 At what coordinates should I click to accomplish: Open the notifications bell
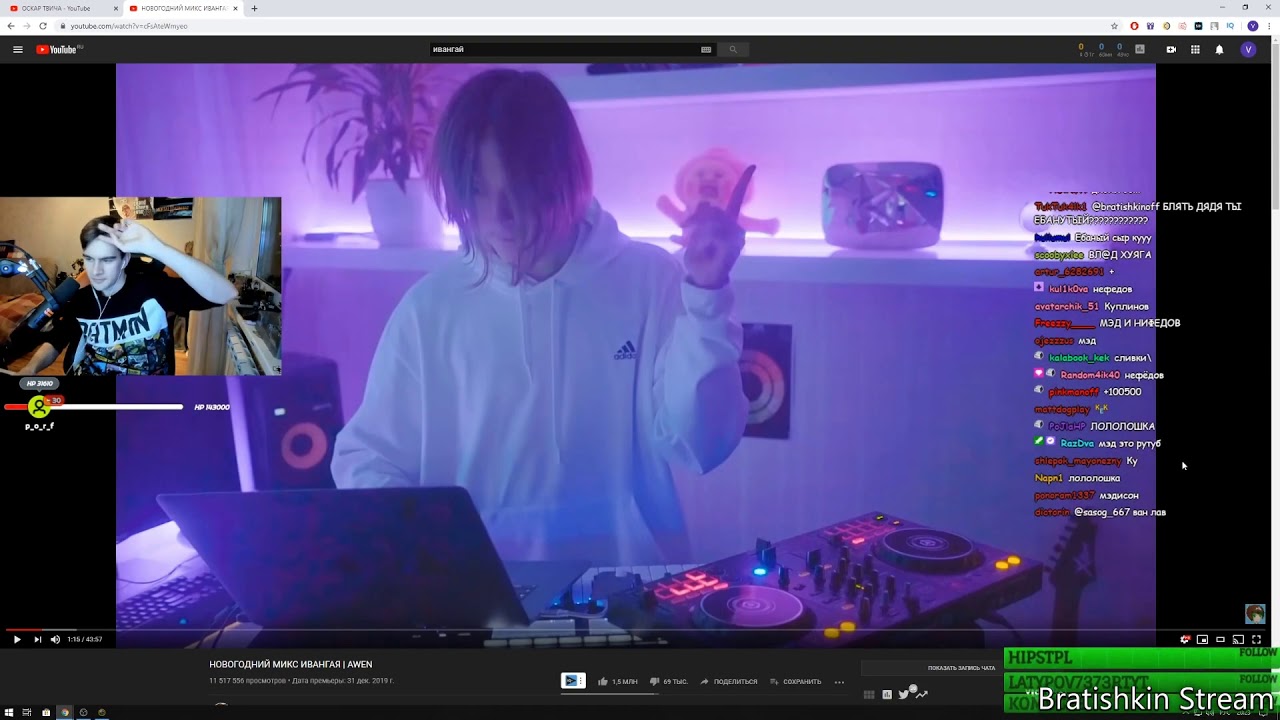(x=1219, y=49)
